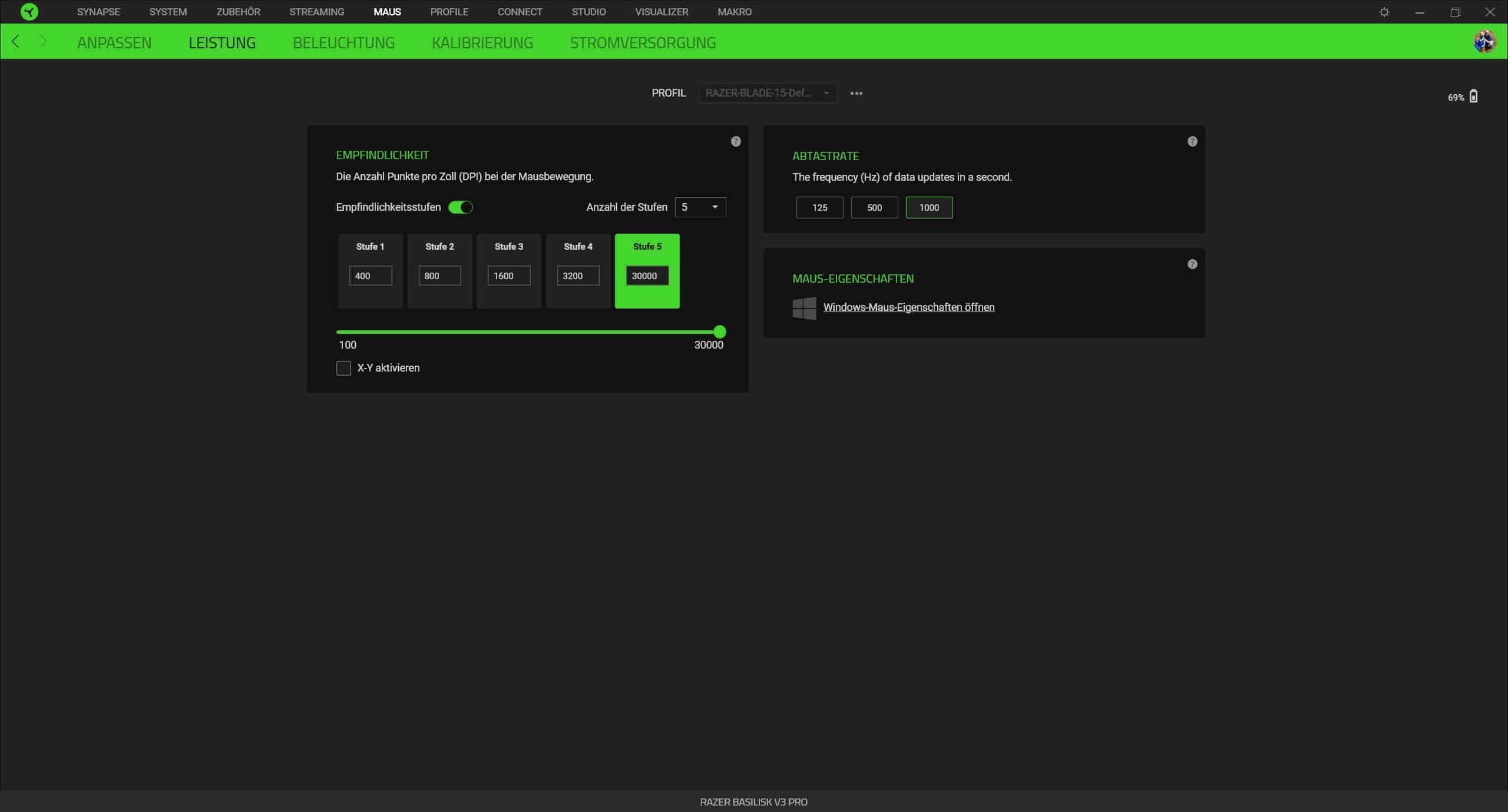Open Windows-Maus-Eigenschaften öffnen link
1508x812 pixels.
908,307
